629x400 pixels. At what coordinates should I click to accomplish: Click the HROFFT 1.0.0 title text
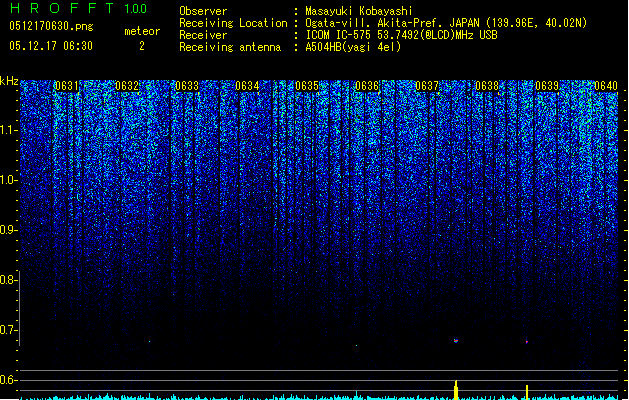point(78,8)
